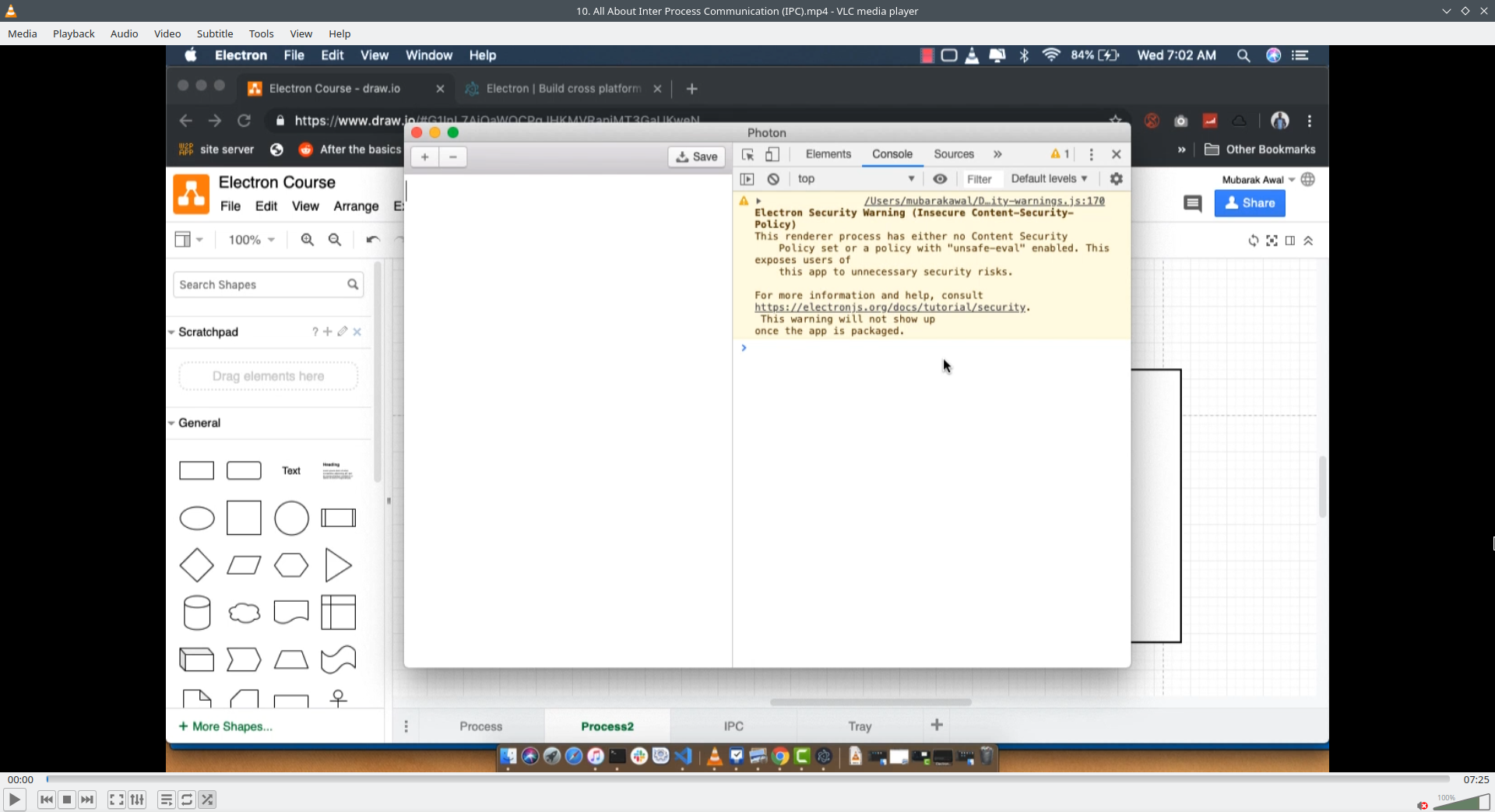The width and height of the screenshot is (1495, 812).
Task: Toggle VLC random playback
Action: (x=207, y=800)
